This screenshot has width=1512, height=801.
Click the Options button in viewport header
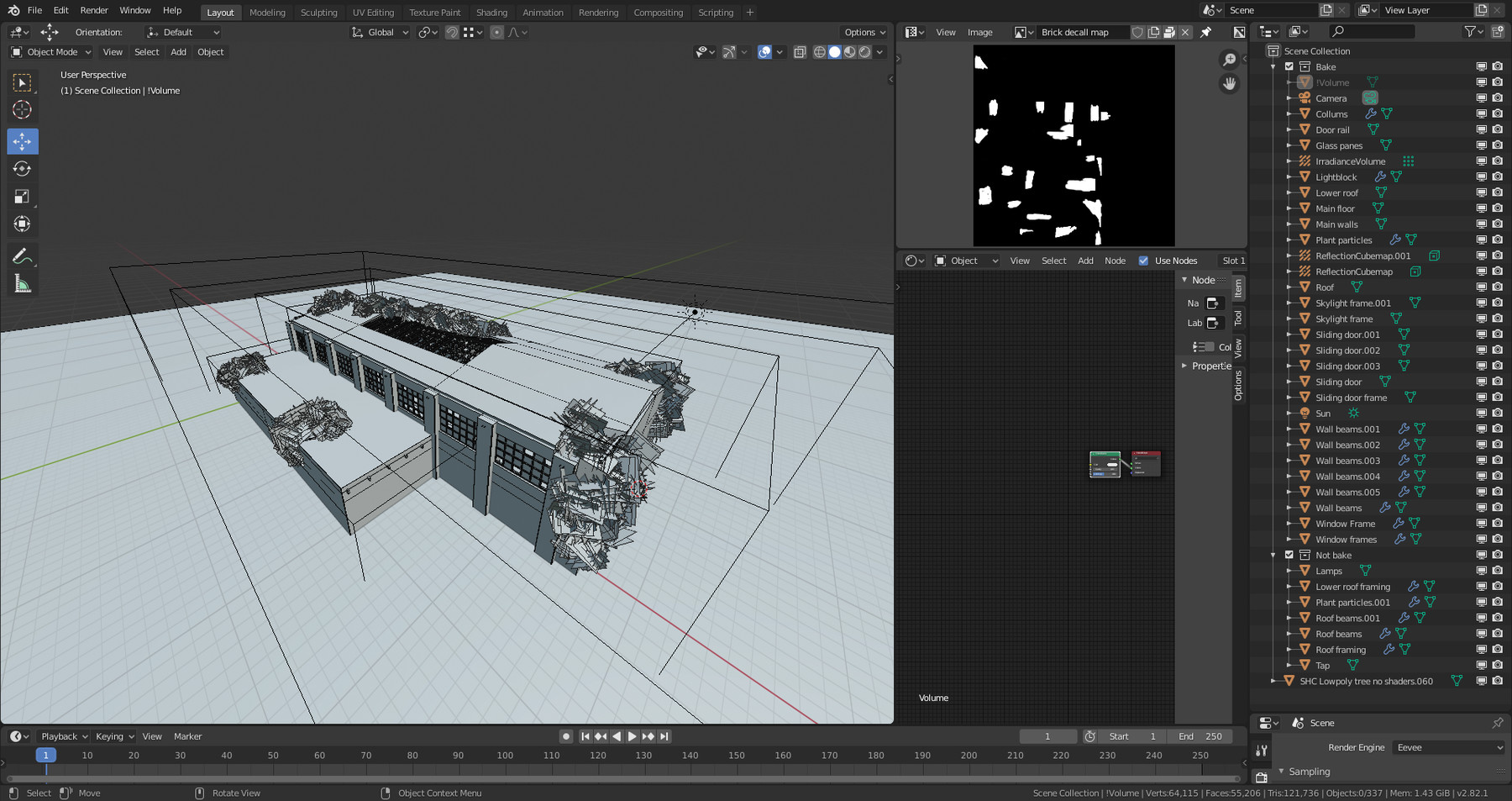[x=864, y=32]
